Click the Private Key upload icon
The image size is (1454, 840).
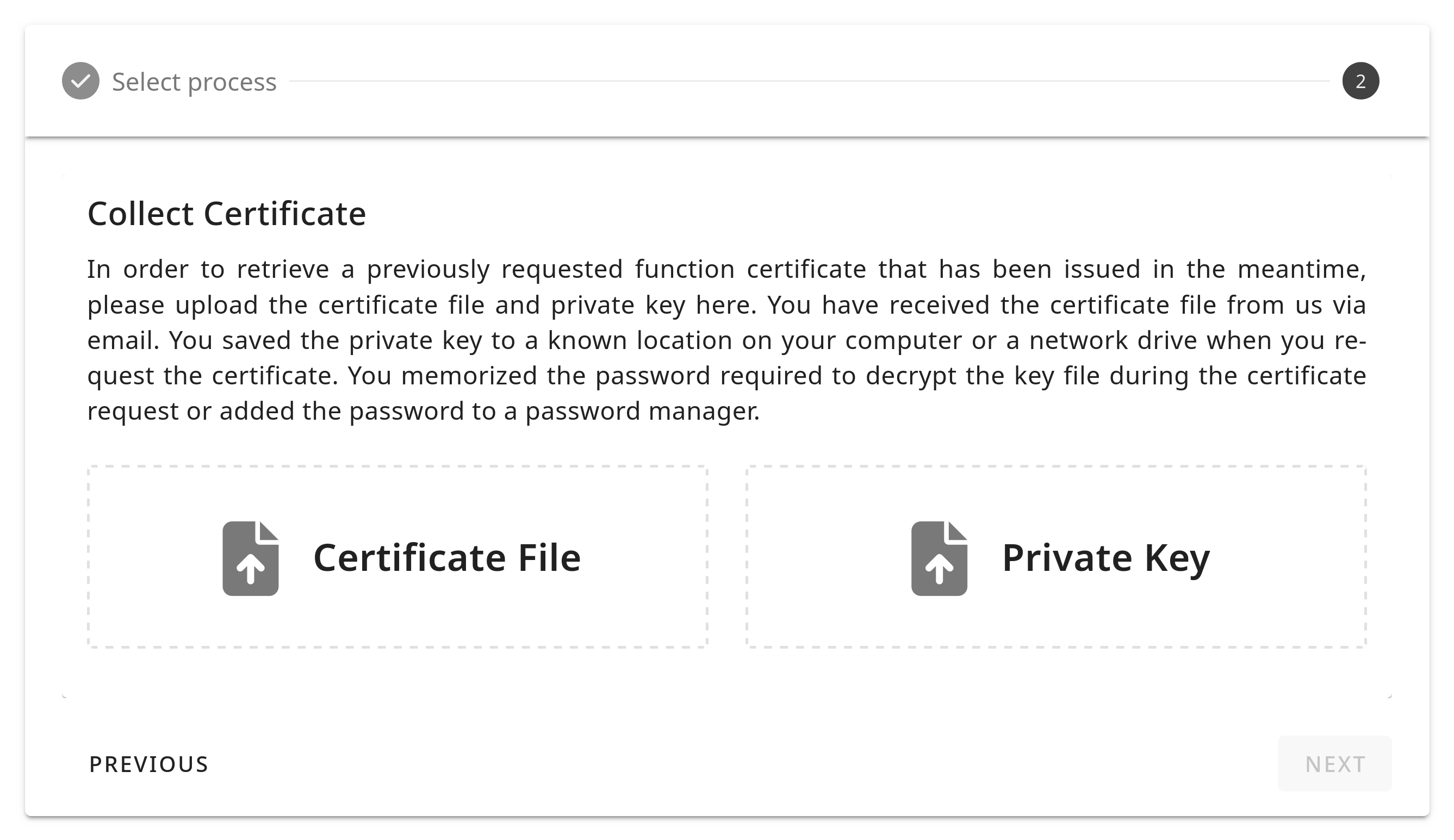pos(939,558)
